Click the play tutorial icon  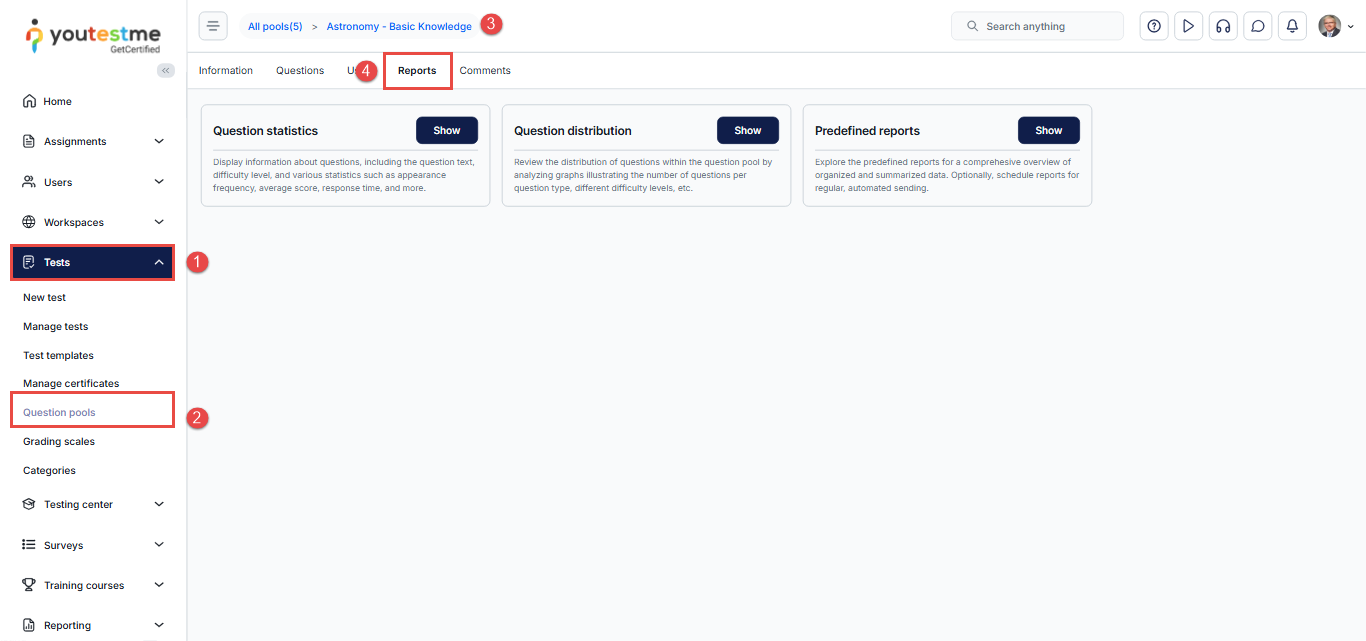click(x=1187, y=26)
